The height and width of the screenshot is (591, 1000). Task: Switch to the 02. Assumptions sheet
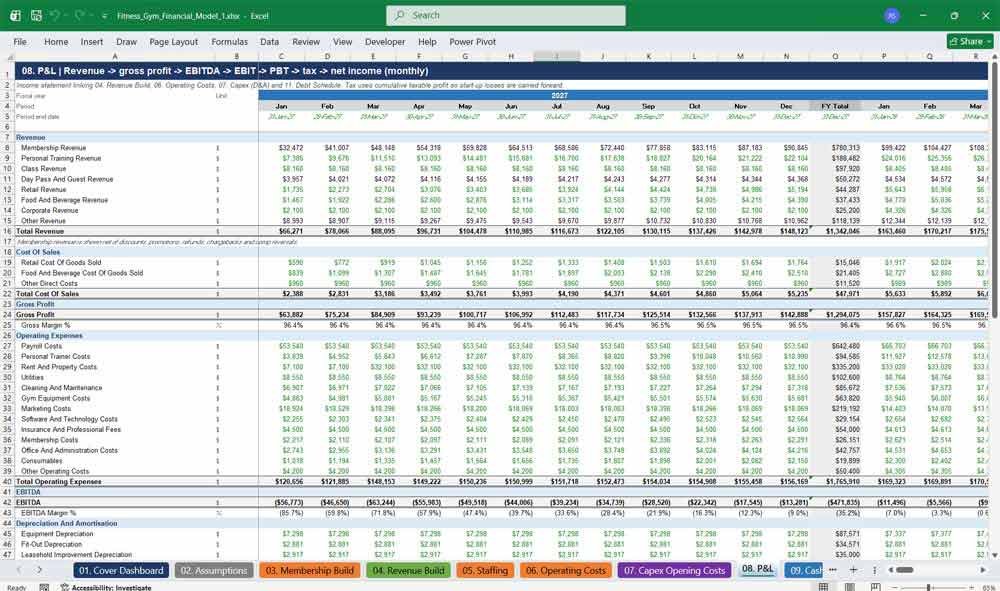pos(214,571)
